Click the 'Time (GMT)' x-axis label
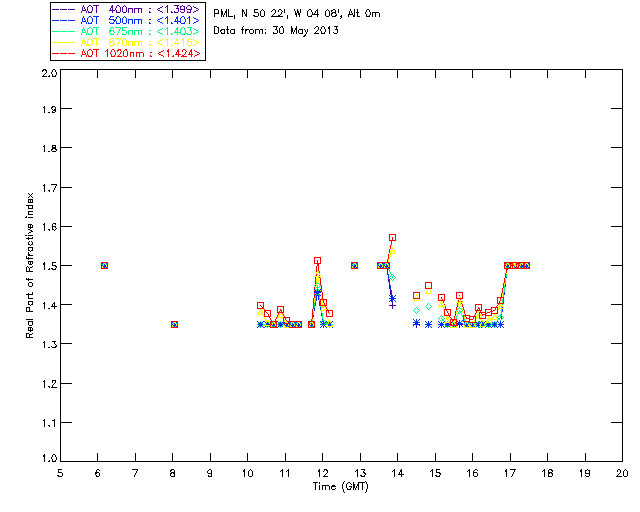The height and width of the screenshot is (512, 640). click(340, 486)
